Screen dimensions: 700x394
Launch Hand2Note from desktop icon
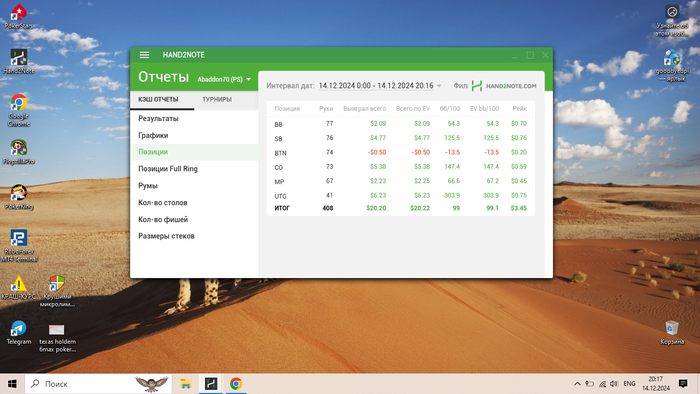[x=19, y=62]
